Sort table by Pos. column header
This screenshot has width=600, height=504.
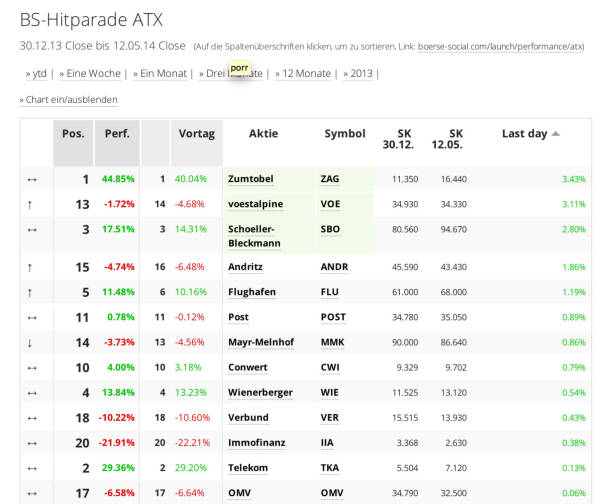point(73,134)
